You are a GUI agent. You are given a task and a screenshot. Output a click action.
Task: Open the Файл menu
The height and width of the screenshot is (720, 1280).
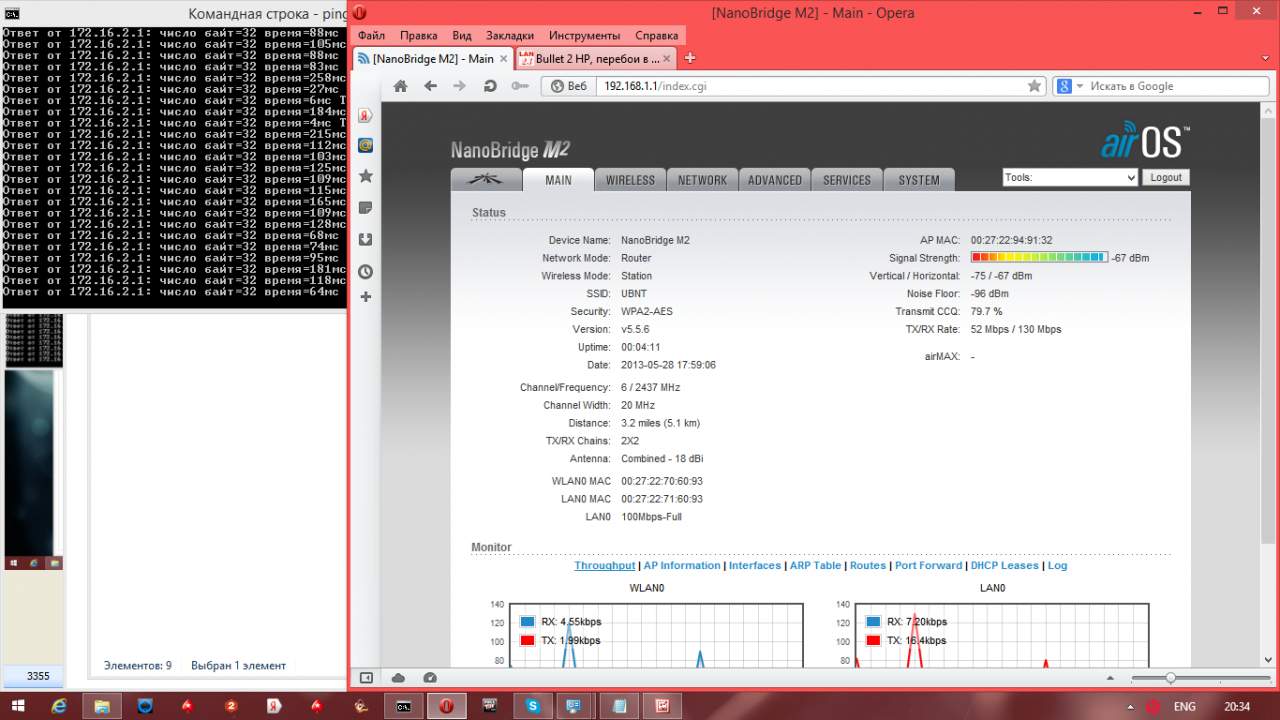371,35
